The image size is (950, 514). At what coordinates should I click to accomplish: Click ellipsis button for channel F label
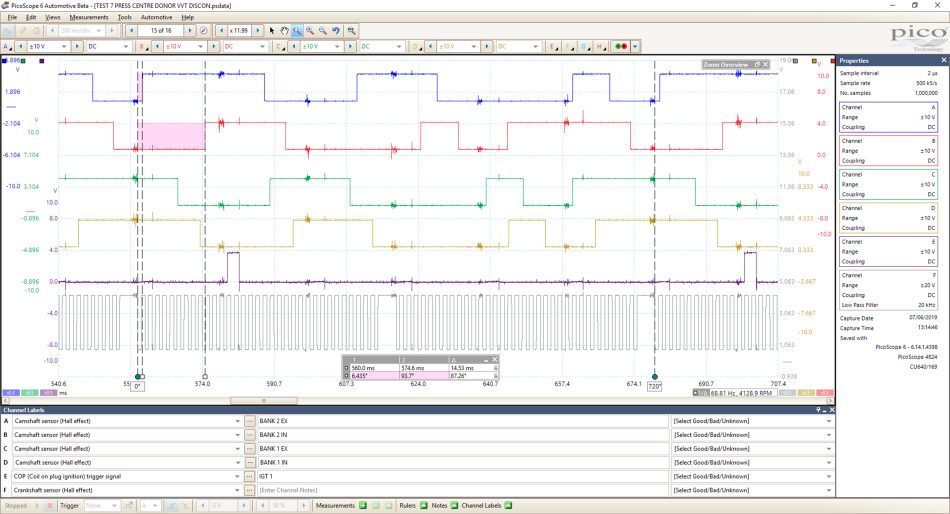250,490
